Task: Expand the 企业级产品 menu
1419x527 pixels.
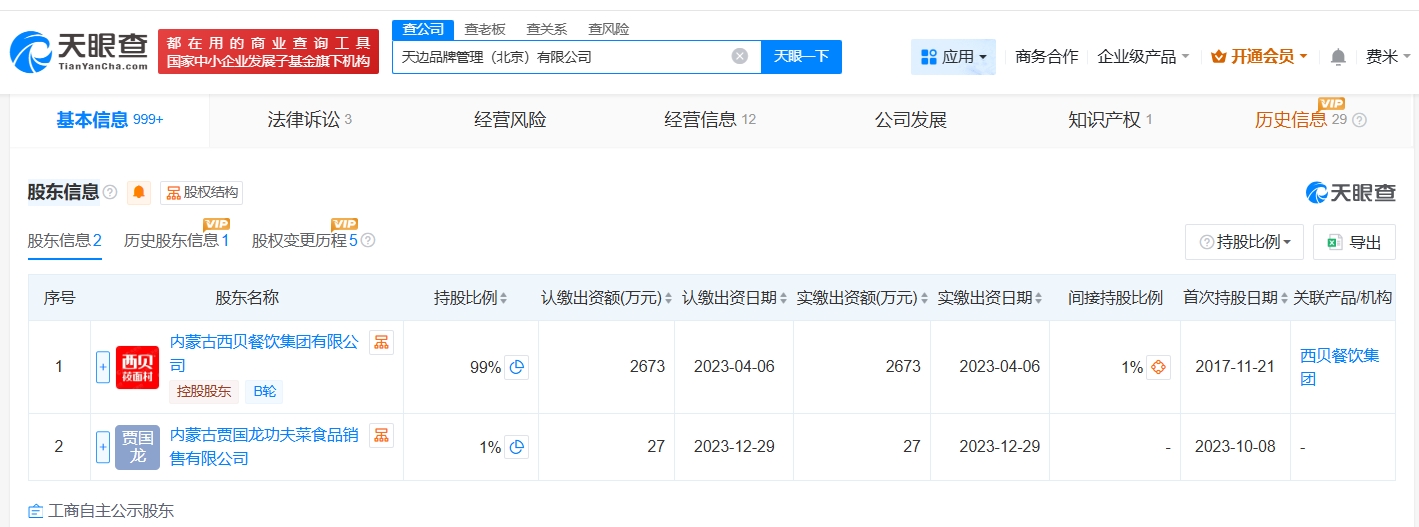Action: click(1143, 57)
